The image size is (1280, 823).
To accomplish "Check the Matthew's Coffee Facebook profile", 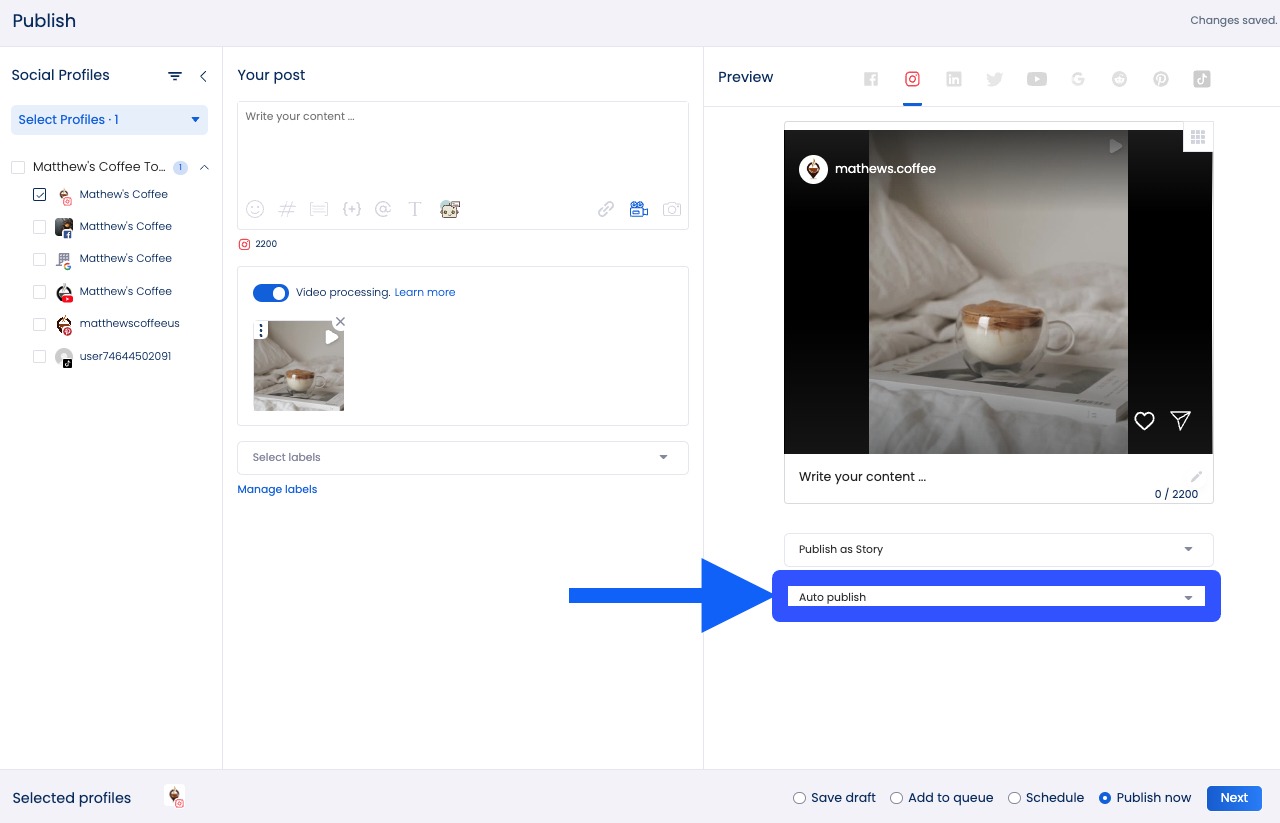I will [40, 227].
